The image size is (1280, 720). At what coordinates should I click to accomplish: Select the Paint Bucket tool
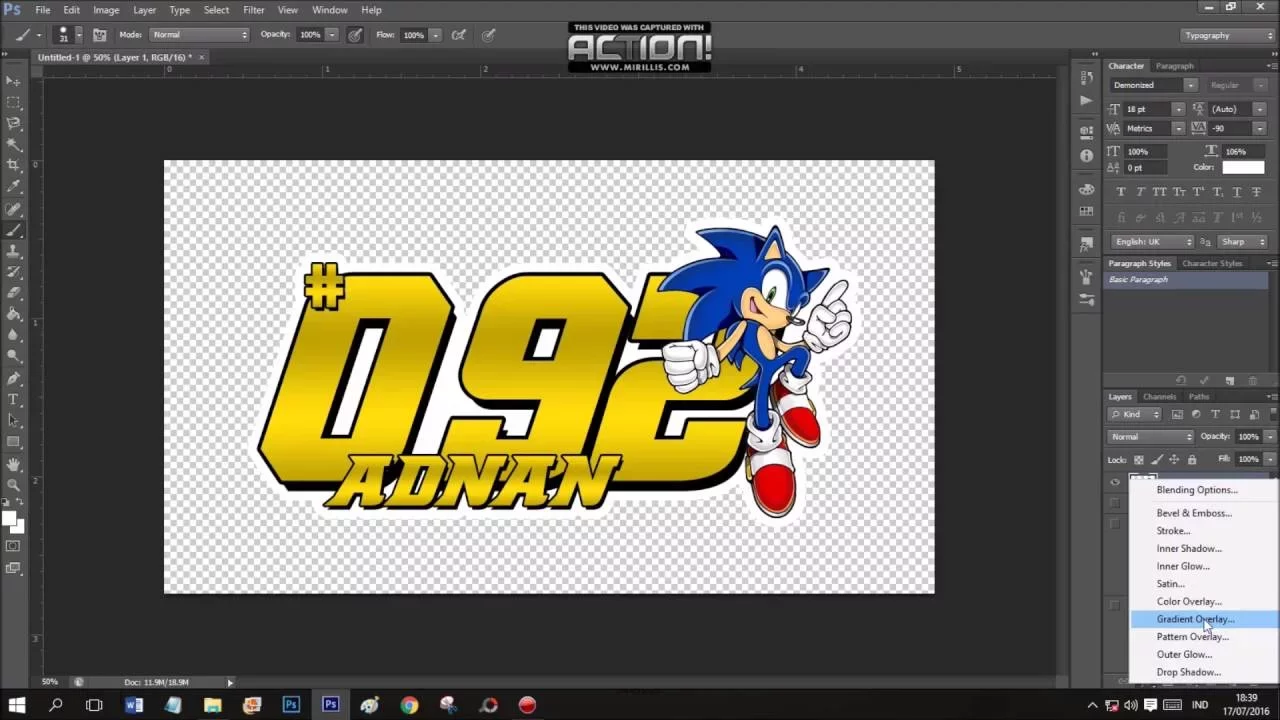pyautogui.click(x=13, y=314)
